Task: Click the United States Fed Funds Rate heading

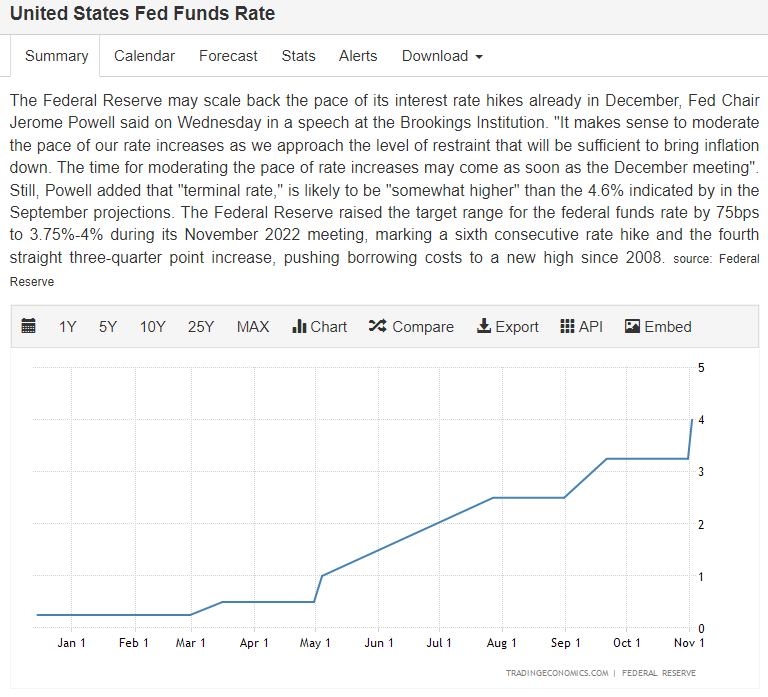Action: (142, 14)
